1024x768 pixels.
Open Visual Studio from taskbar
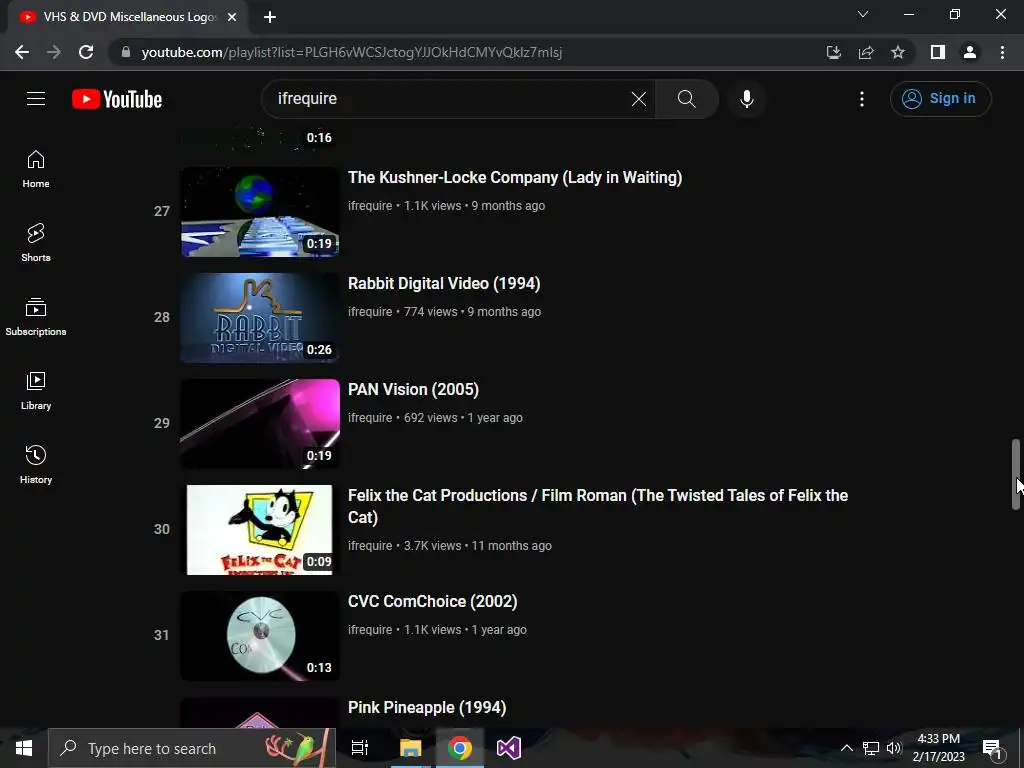point(509,748)
